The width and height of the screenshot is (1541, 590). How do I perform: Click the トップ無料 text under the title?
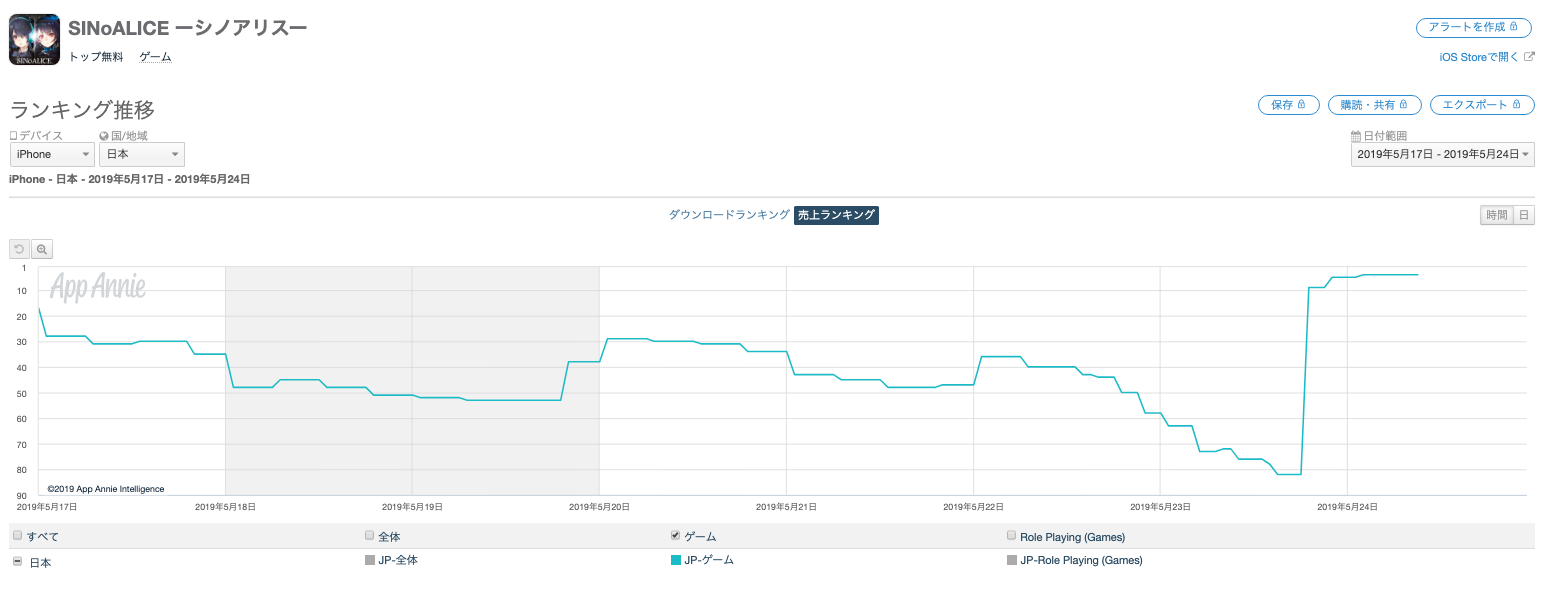coord(96,57)
